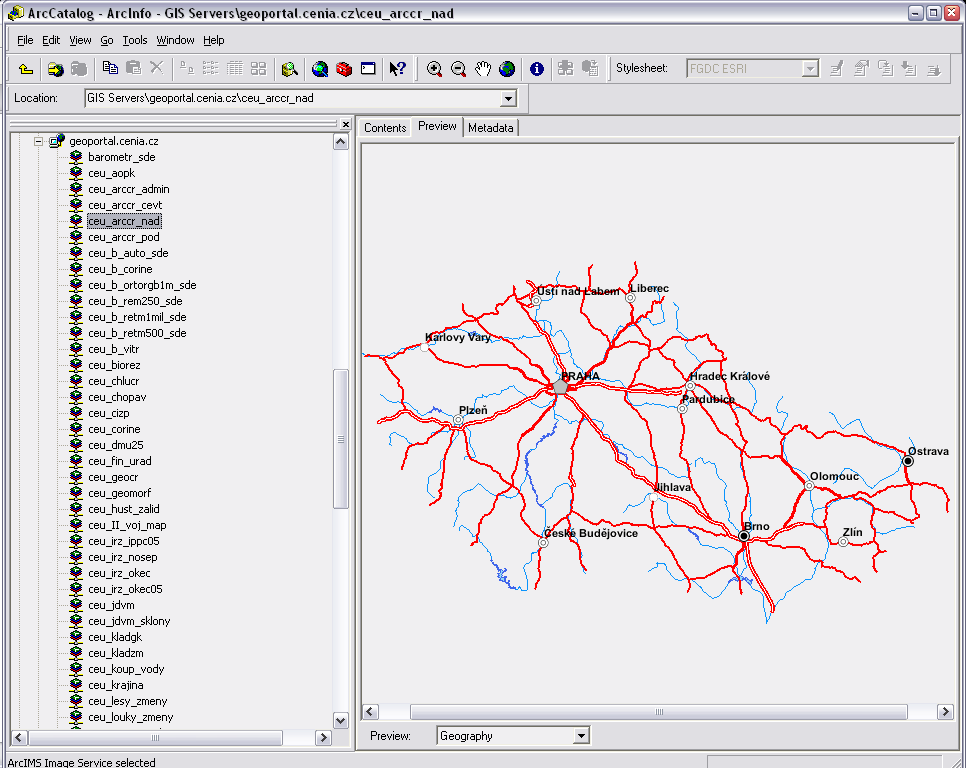Select the ceu_geomorf service
Screen dimensions: 966x768
point(120,493)
